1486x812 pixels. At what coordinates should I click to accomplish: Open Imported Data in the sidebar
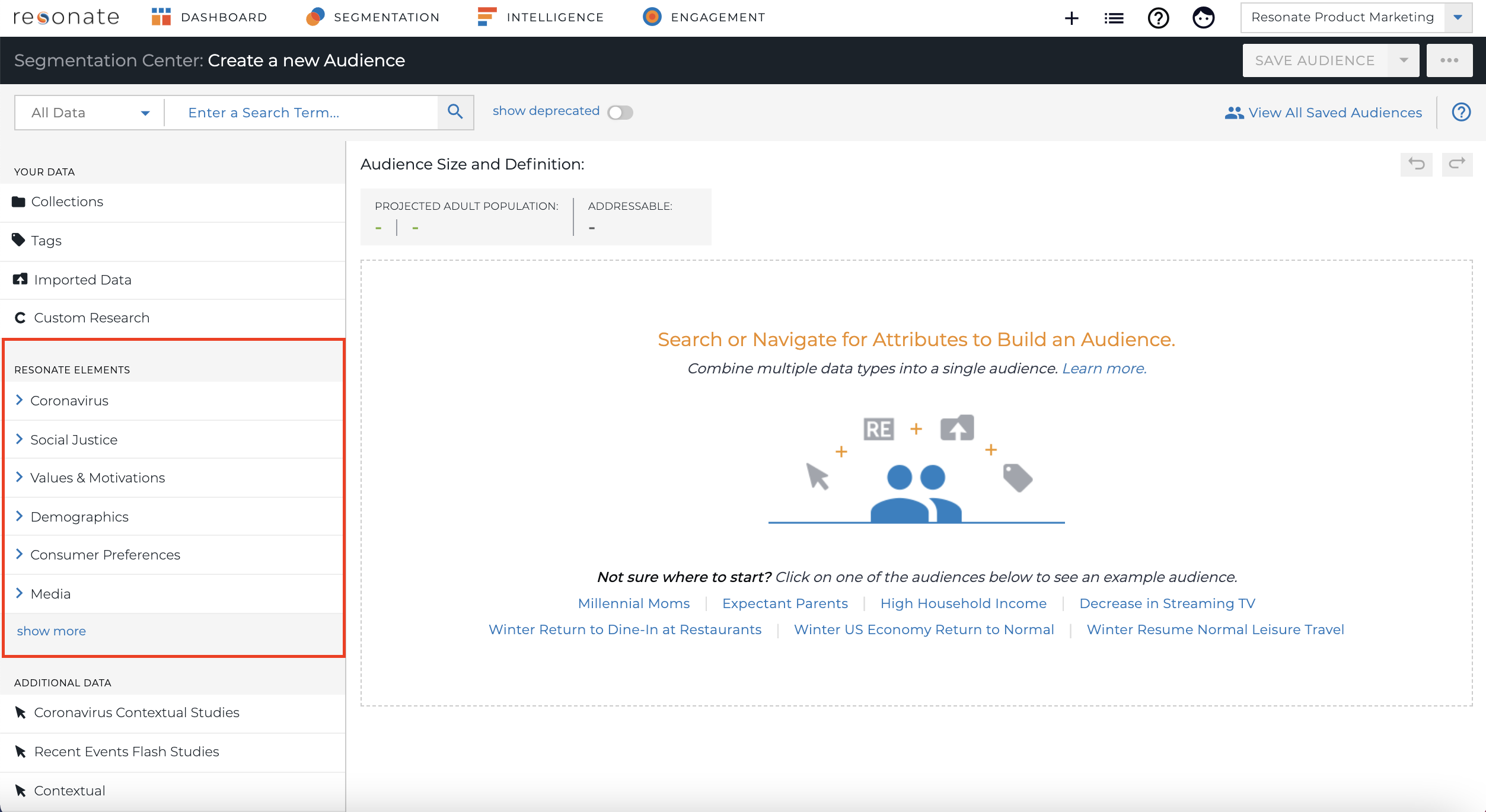(173, 280)
